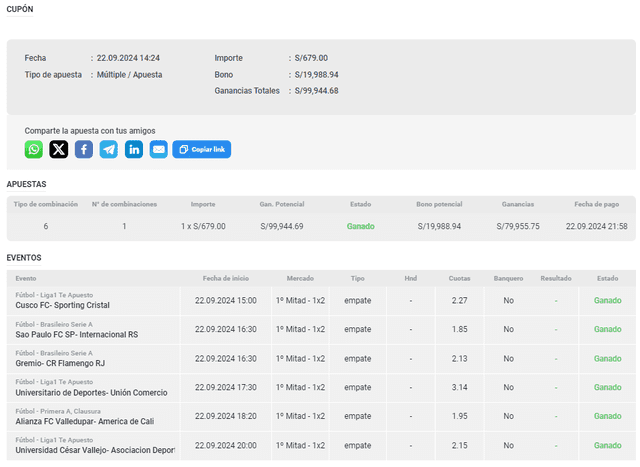The width and height of the screenshot is (640, 467).
Task: Click Ganado status for Cusco FC row
Action: point(607,300)
